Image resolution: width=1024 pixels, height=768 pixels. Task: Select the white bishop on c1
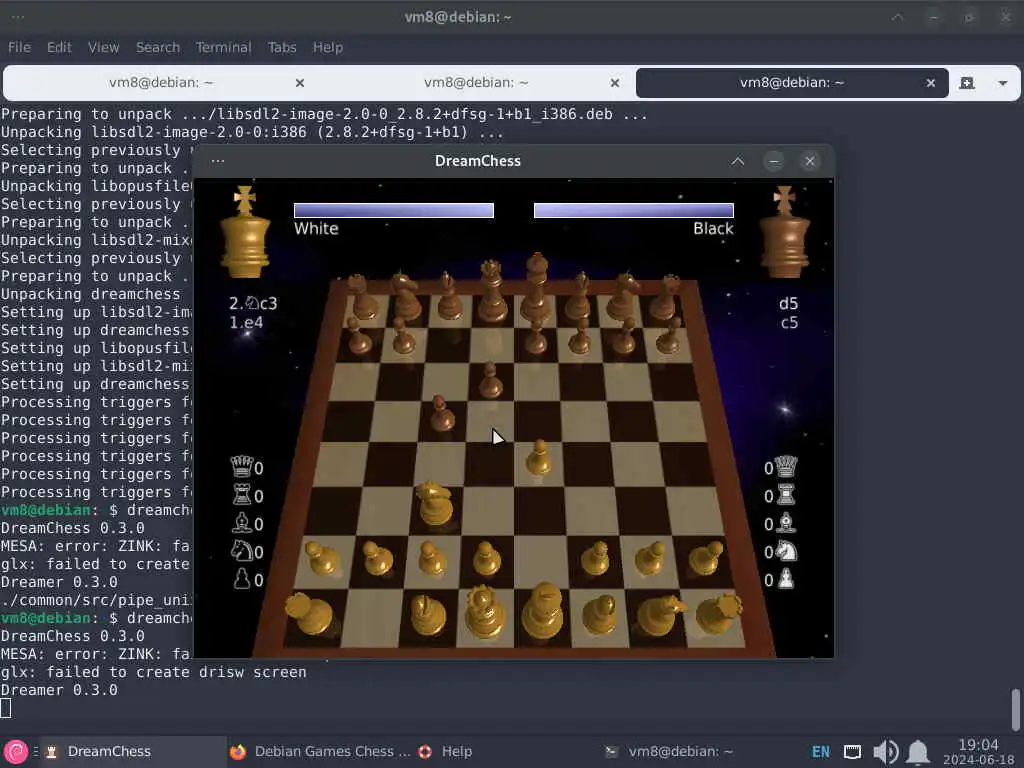[x=428, y=615]
